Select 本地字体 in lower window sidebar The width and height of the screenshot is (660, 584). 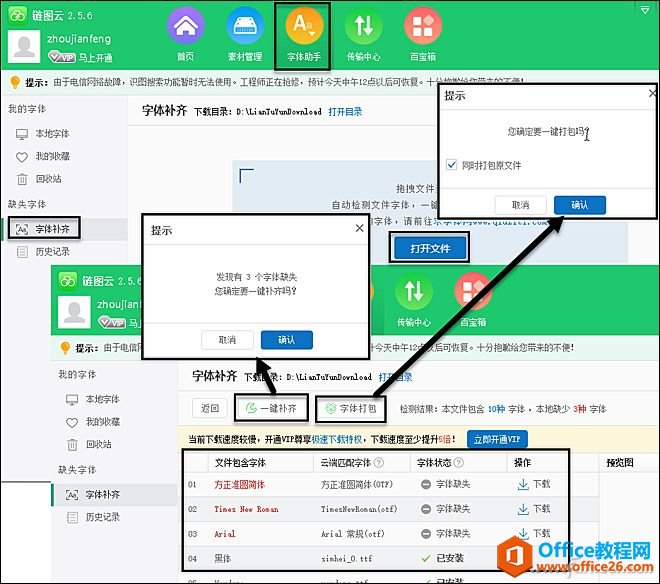point(93,399)
